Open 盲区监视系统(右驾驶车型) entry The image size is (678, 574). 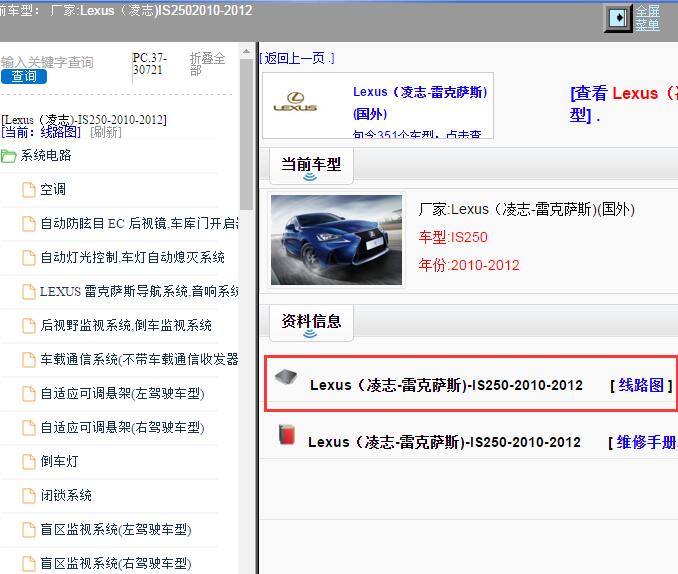click(116, 564)
